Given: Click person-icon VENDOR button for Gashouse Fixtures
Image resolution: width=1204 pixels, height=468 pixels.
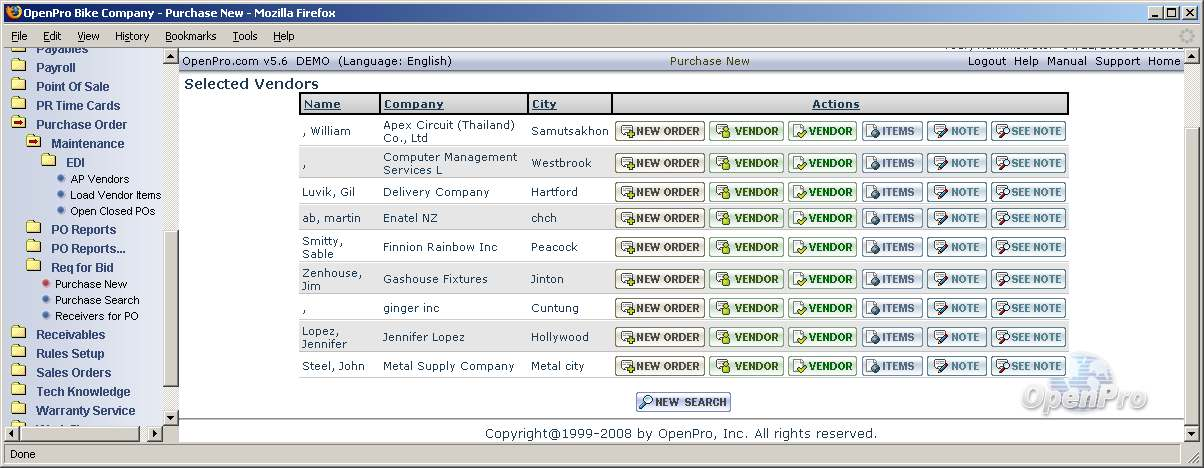Looking at the screenshot, I should tap(746, 279).
